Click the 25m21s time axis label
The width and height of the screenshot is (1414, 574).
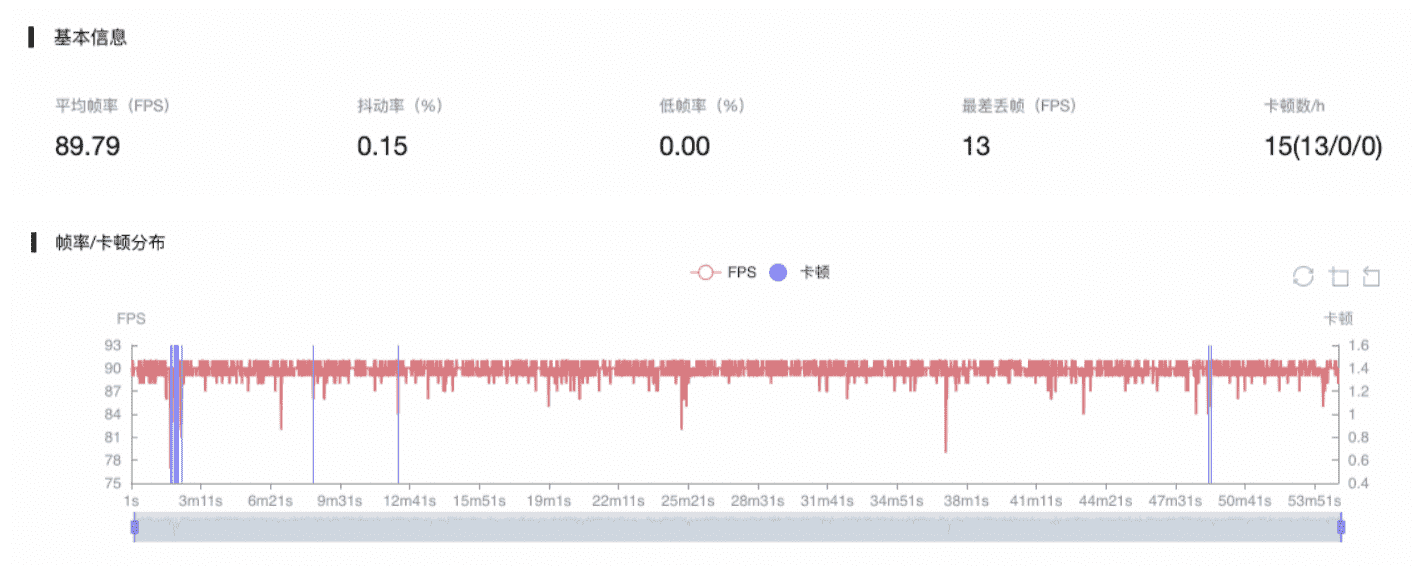click(688, 500)
